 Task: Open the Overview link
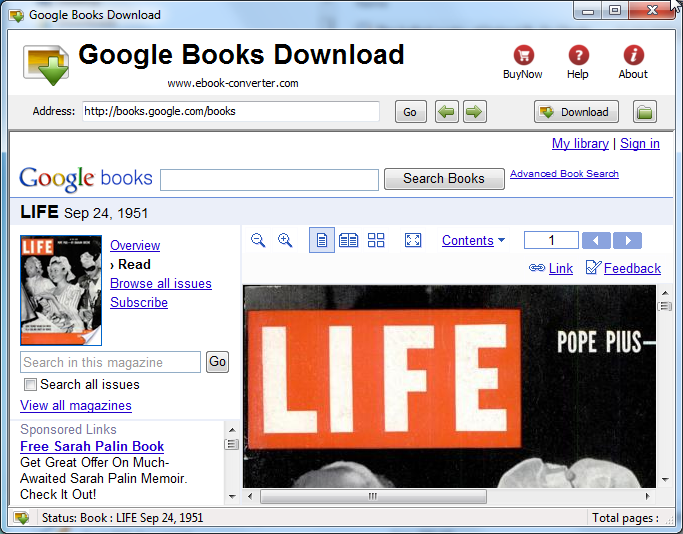pyautogui.click(x=135, y=245)
